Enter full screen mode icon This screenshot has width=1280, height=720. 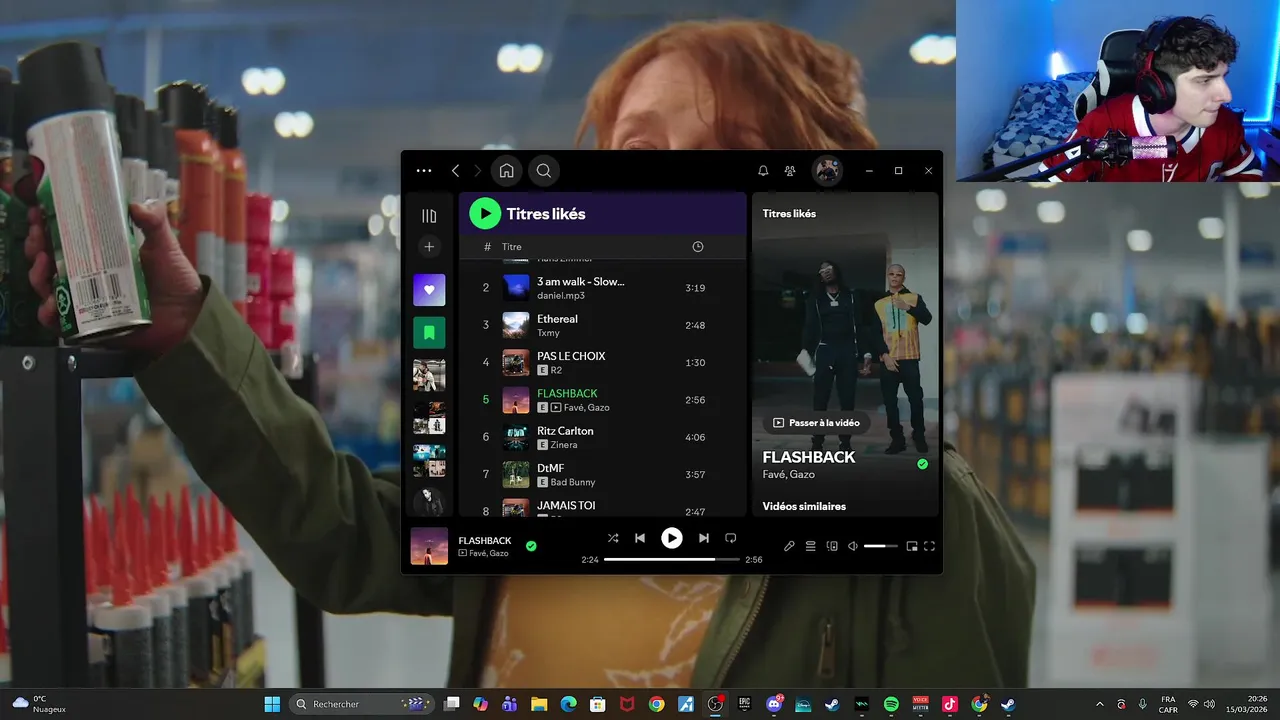click(929, 546)
